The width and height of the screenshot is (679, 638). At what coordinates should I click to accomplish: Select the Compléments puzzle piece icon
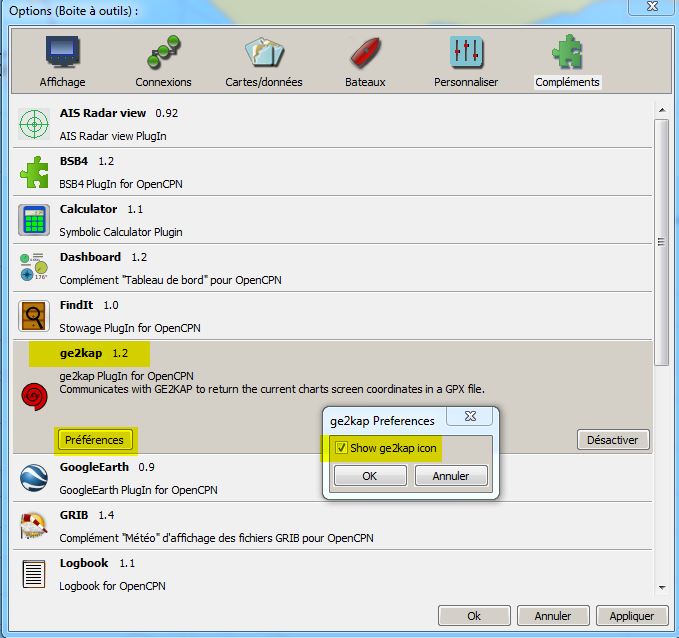point(567,52)
